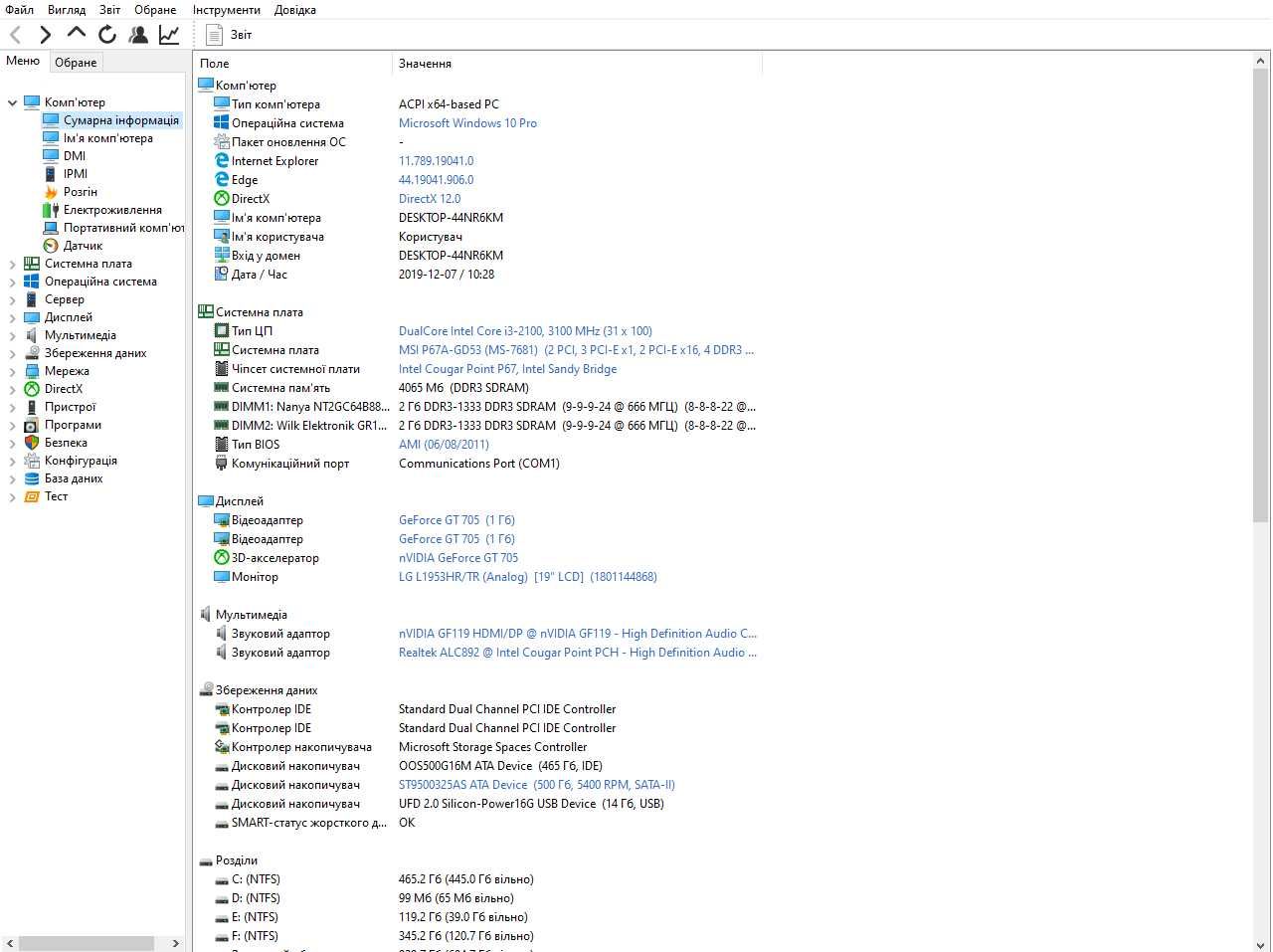Select Сумарна інформація in the tree
Screen dimensions: 1273x952
pos(121,120)
